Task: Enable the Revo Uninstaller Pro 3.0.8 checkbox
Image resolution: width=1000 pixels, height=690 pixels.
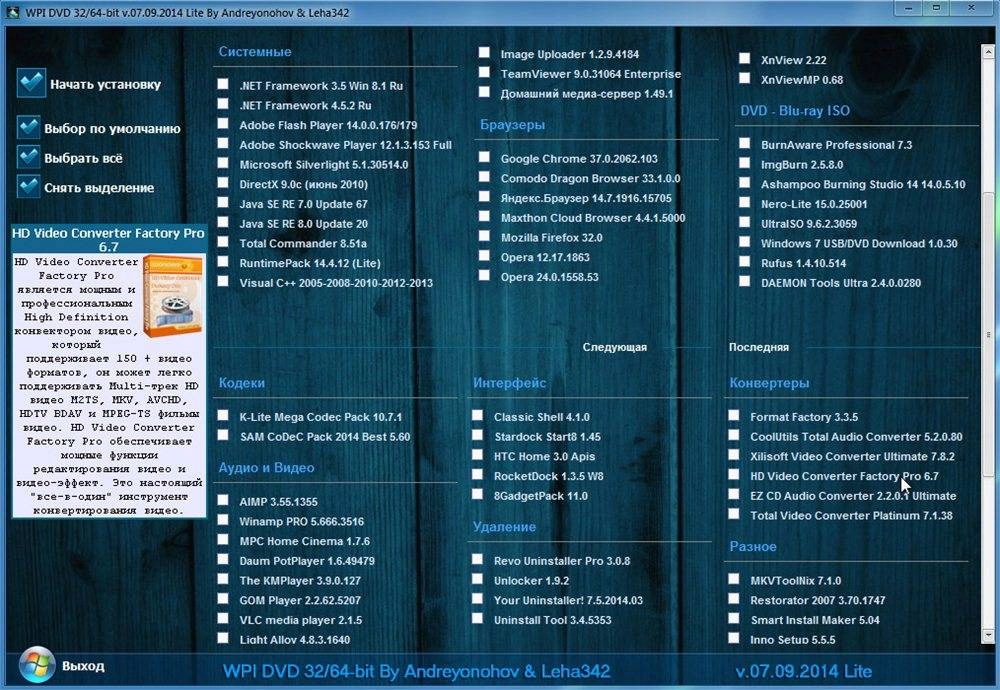Action: click(478, 559)
